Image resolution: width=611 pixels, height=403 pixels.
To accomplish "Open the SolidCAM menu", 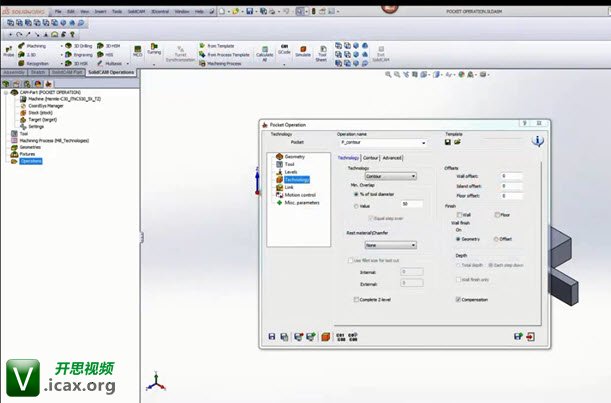I will pos(136,12).
